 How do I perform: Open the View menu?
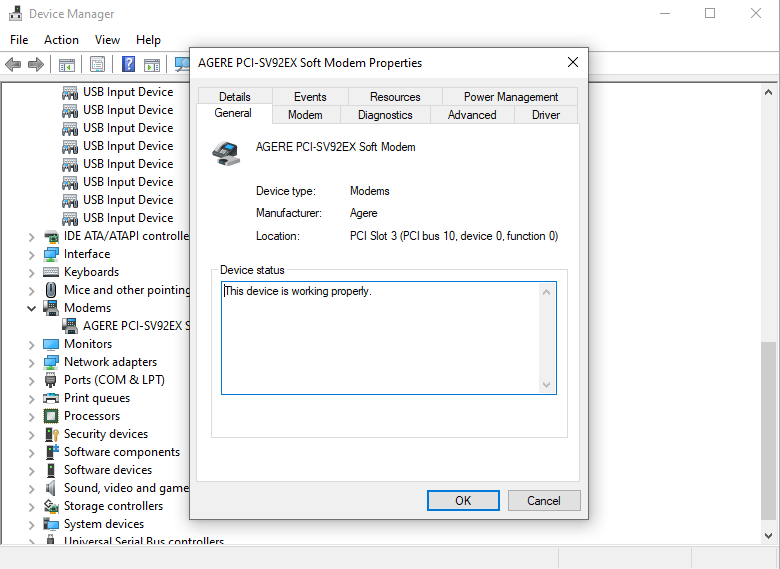(107, 40)
